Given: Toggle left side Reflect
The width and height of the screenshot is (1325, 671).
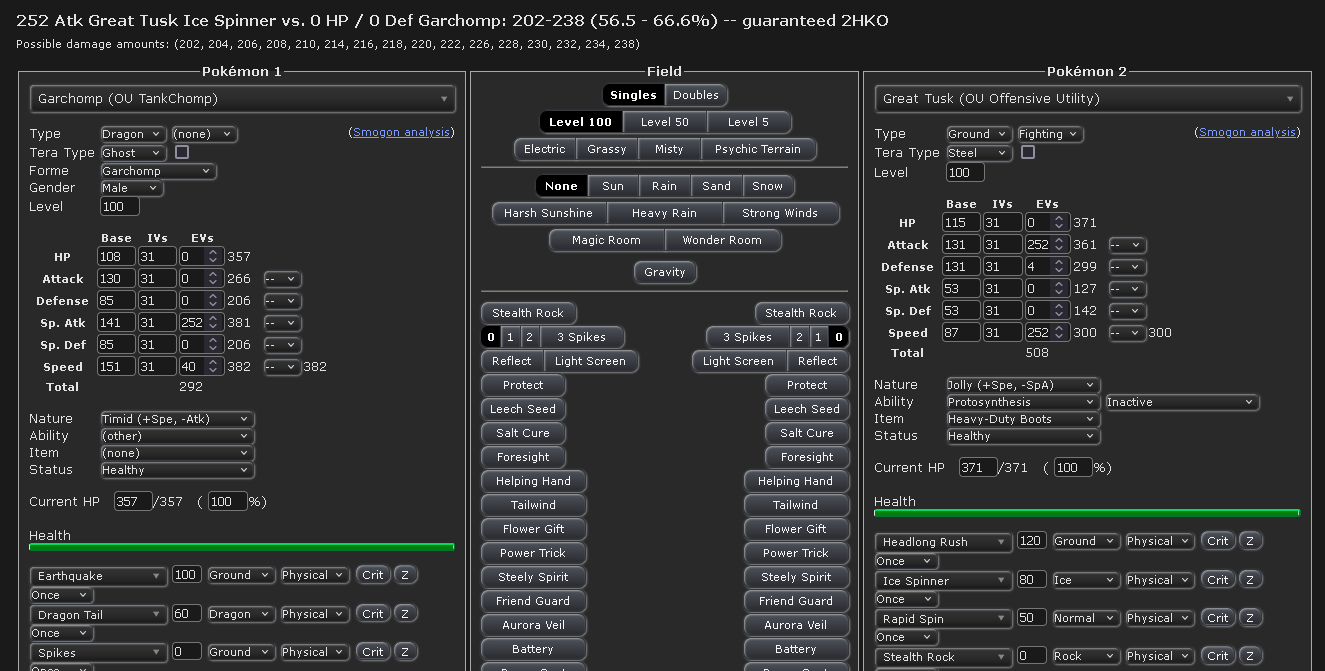Looking at the screenshot, I should 511,361.
